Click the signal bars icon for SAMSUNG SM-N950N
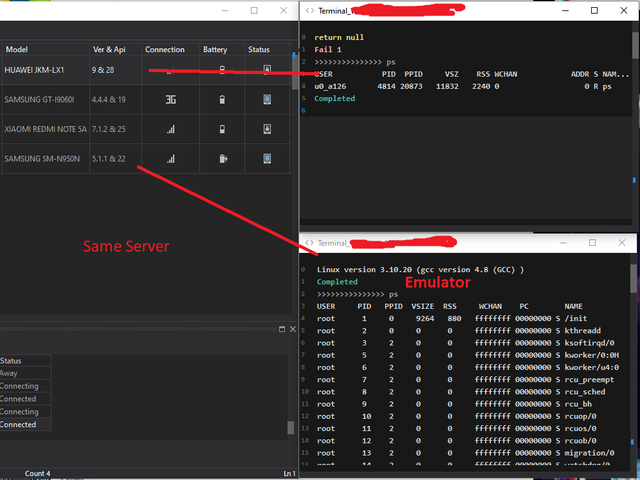640x480 pixels. pyautogui.click(x=171, y=159)
